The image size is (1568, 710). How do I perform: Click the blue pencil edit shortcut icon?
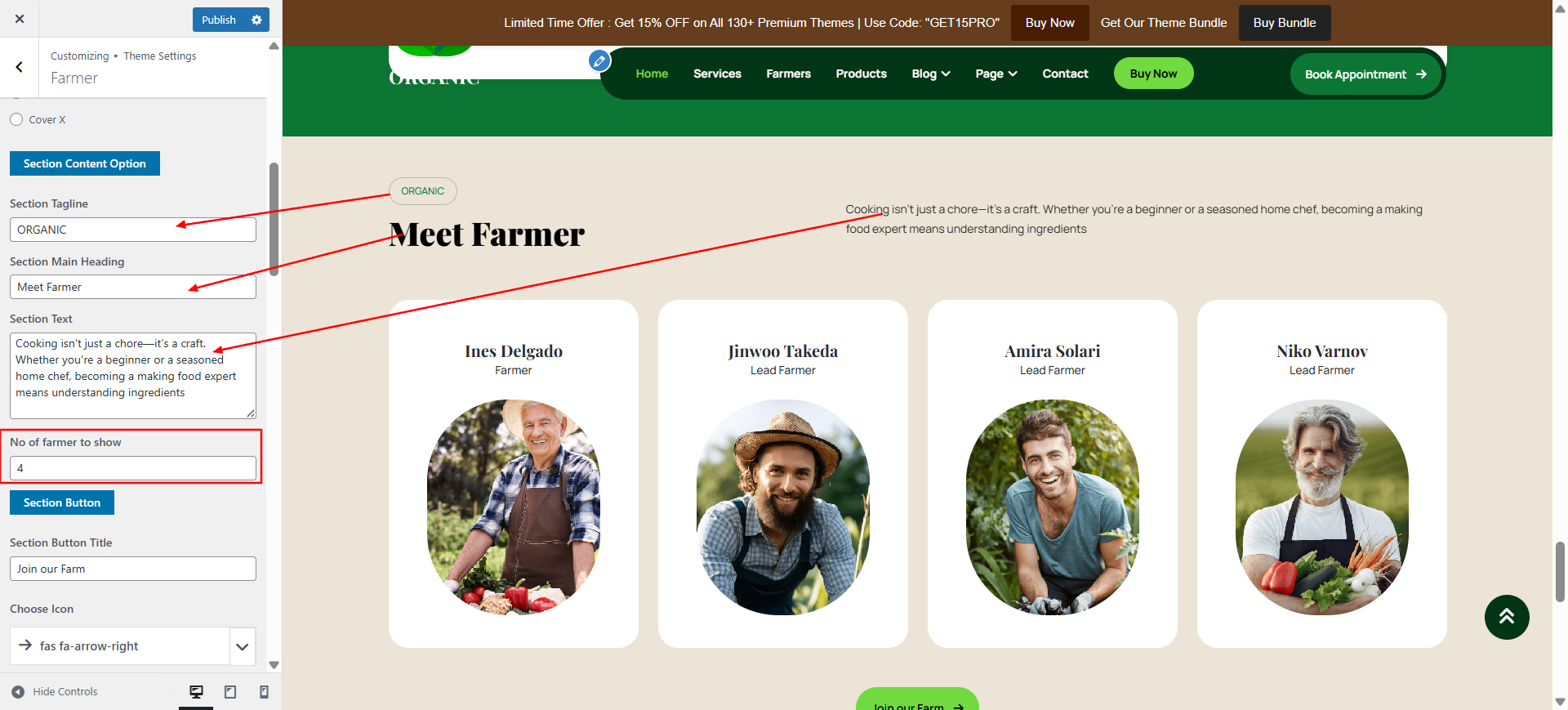point(599,60)
